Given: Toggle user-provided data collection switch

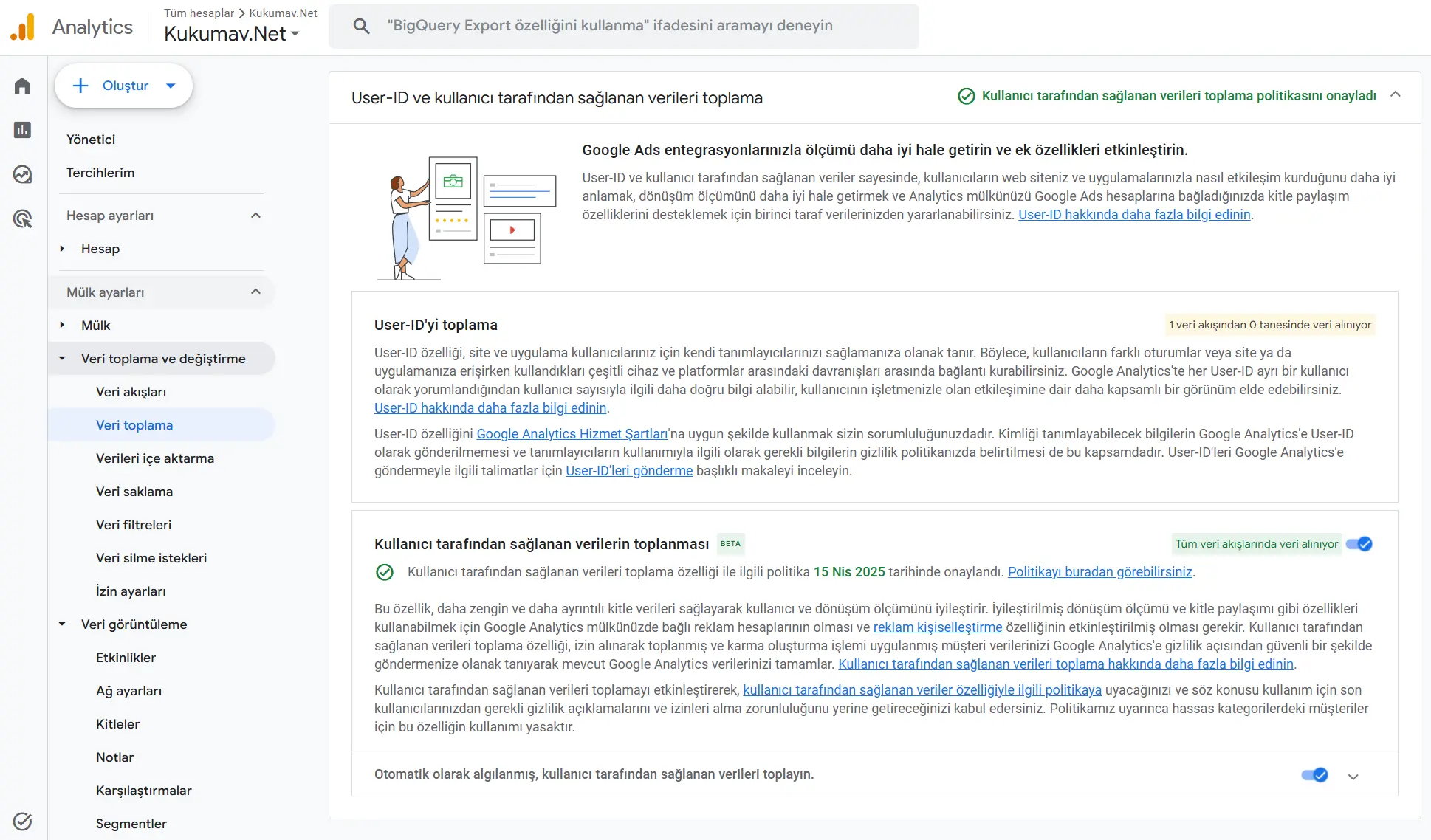Looking at the screenshot, I should [1359, 544].
